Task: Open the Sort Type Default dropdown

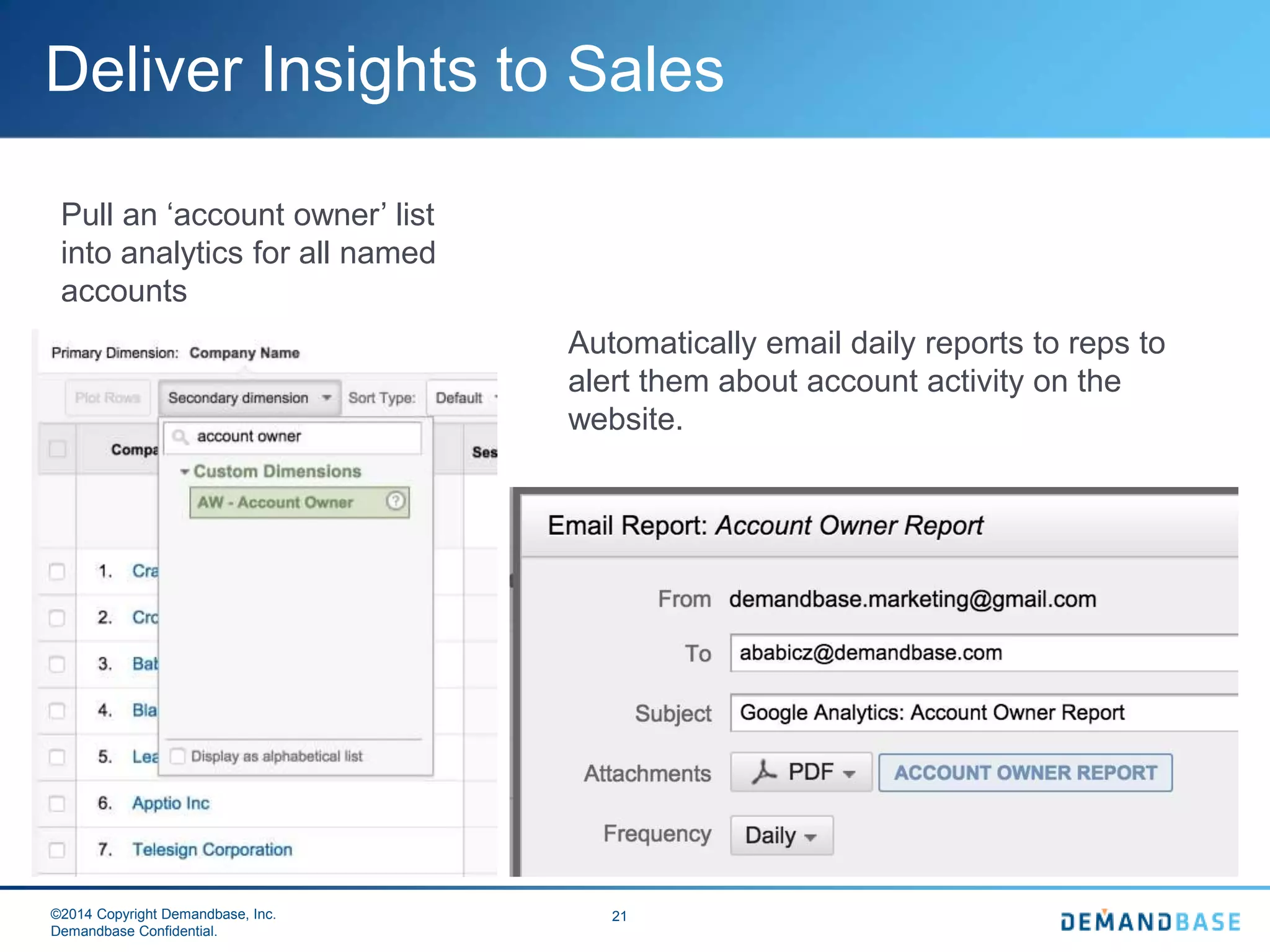Action: click(463, 398)
